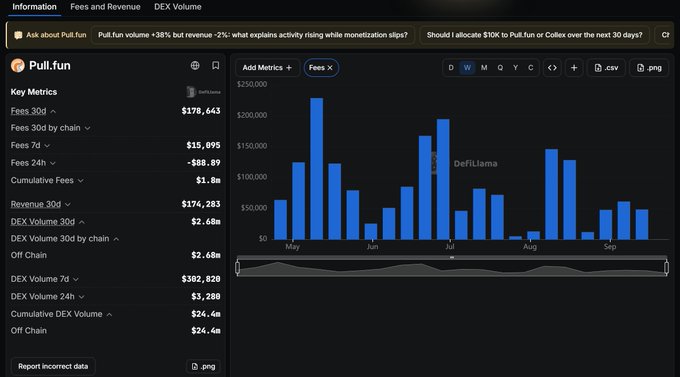This screenshot has height=377, width=680.
Task: Click the $250,000 axis label
Action: tap(252, 84)
